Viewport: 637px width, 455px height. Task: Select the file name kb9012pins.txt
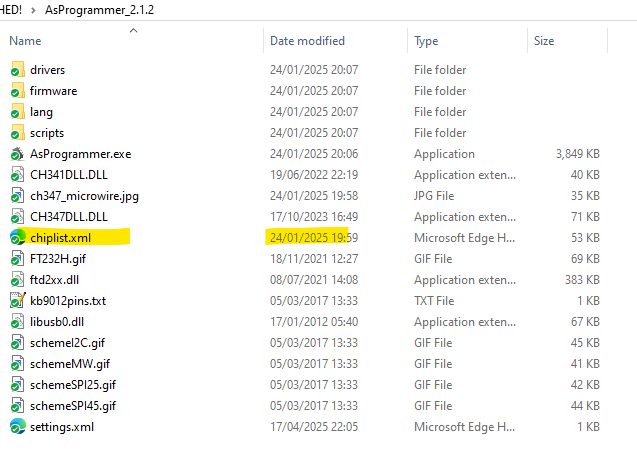tap(68, 301)
